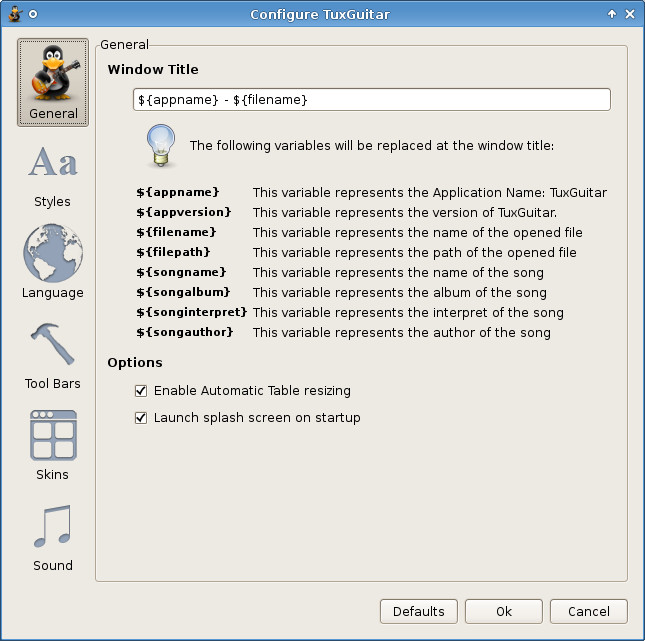
Task: Click the ${songalbum} variable label
Action: coord(183,292)
